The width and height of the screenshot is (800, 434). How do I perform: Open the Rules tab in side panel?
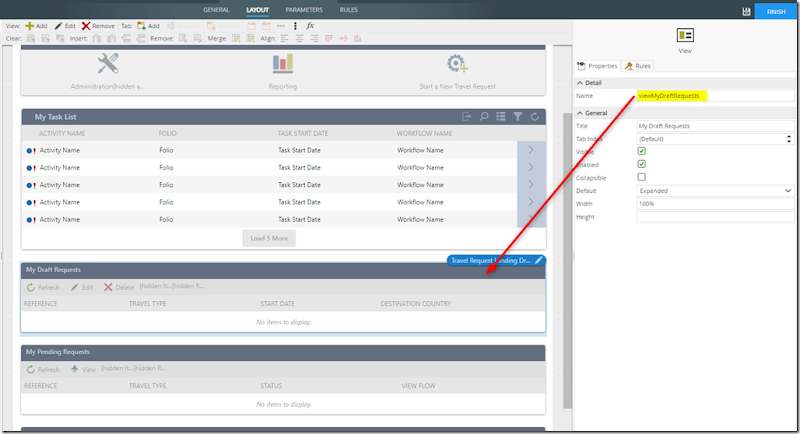tap(638, 66)
